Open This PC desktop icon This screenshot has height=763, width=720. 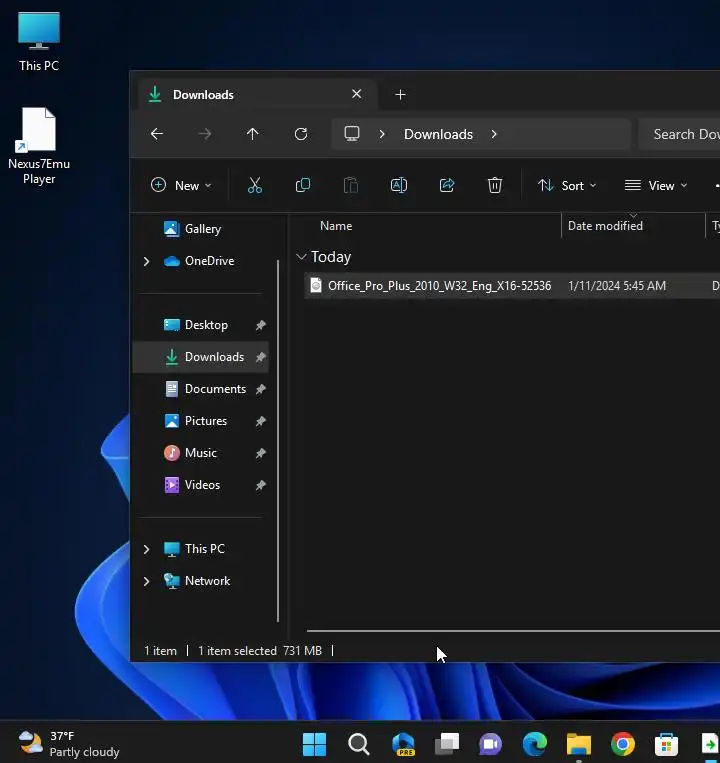pos(39,42)
